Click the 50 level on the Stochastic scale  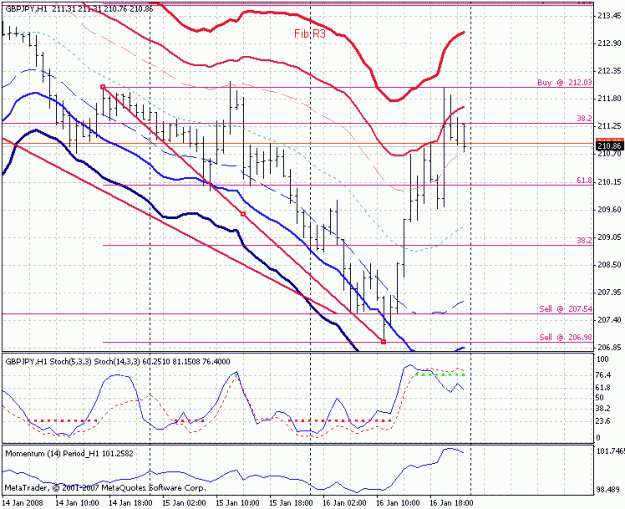point(600,398)
